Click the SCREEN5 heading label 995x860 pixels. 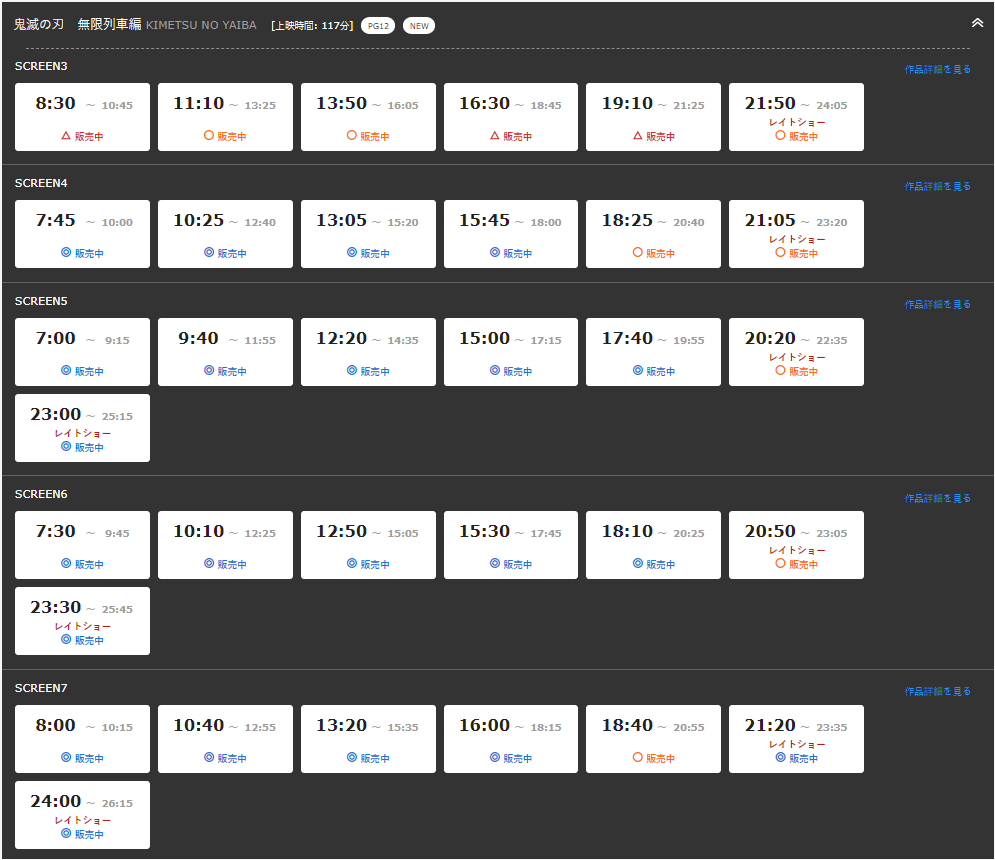(41, 301)
